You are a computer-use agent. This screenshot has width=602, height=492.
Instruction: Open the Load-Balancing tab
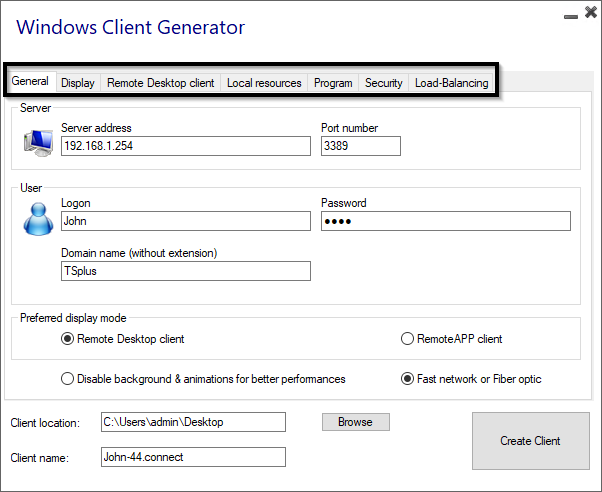451,83
